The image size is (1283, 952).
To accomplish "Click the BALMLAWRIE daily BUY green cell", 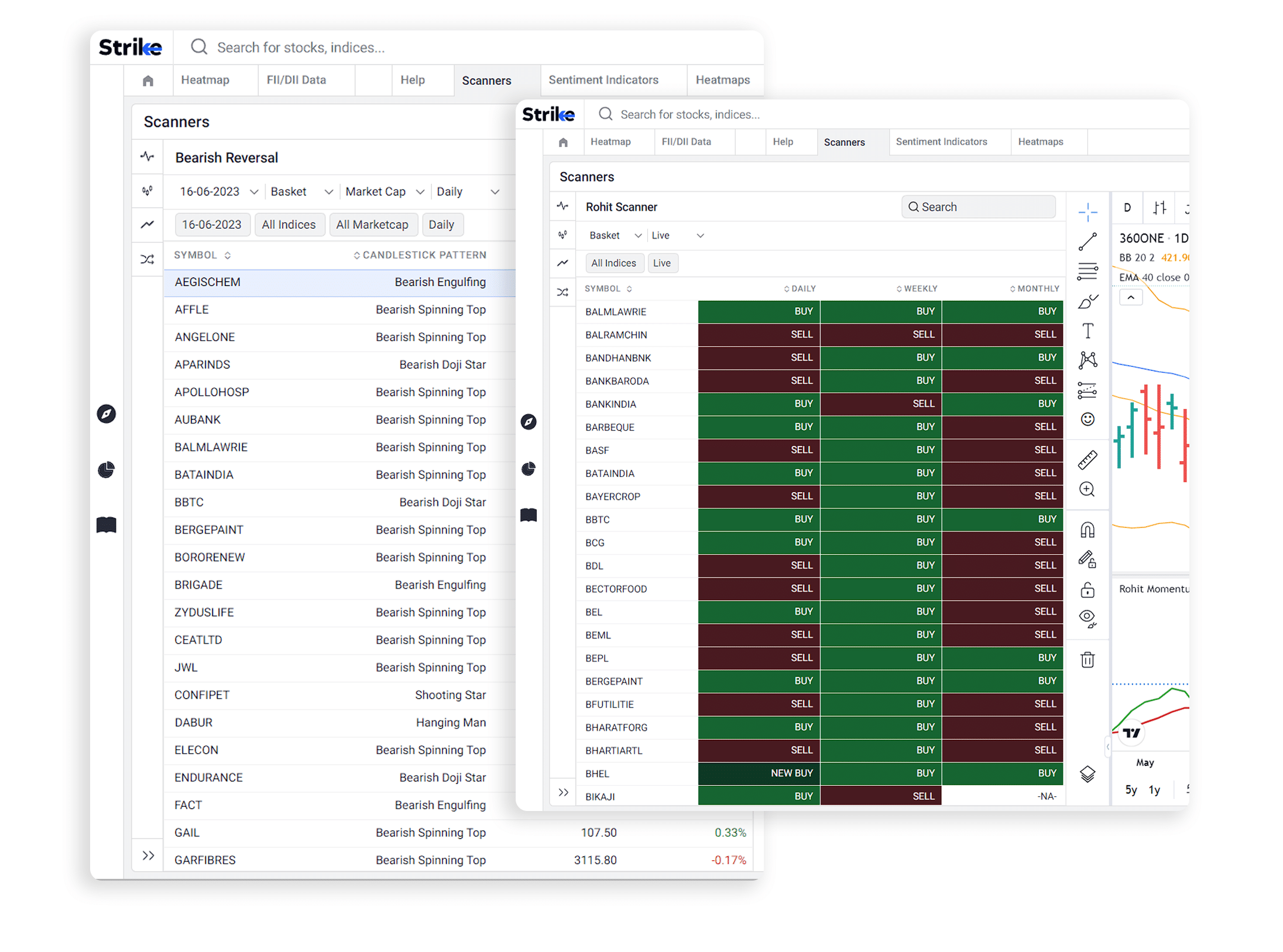I will pos(759,311).
